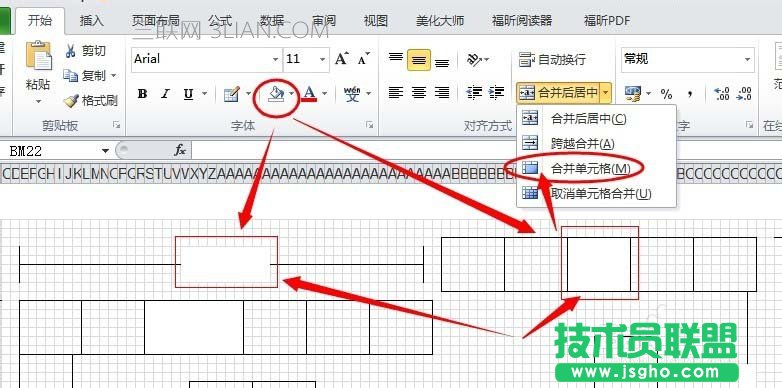Screen dimensions: 782x388
Task: Toggle Italic formatting
Action: click(x=165, y=93)
